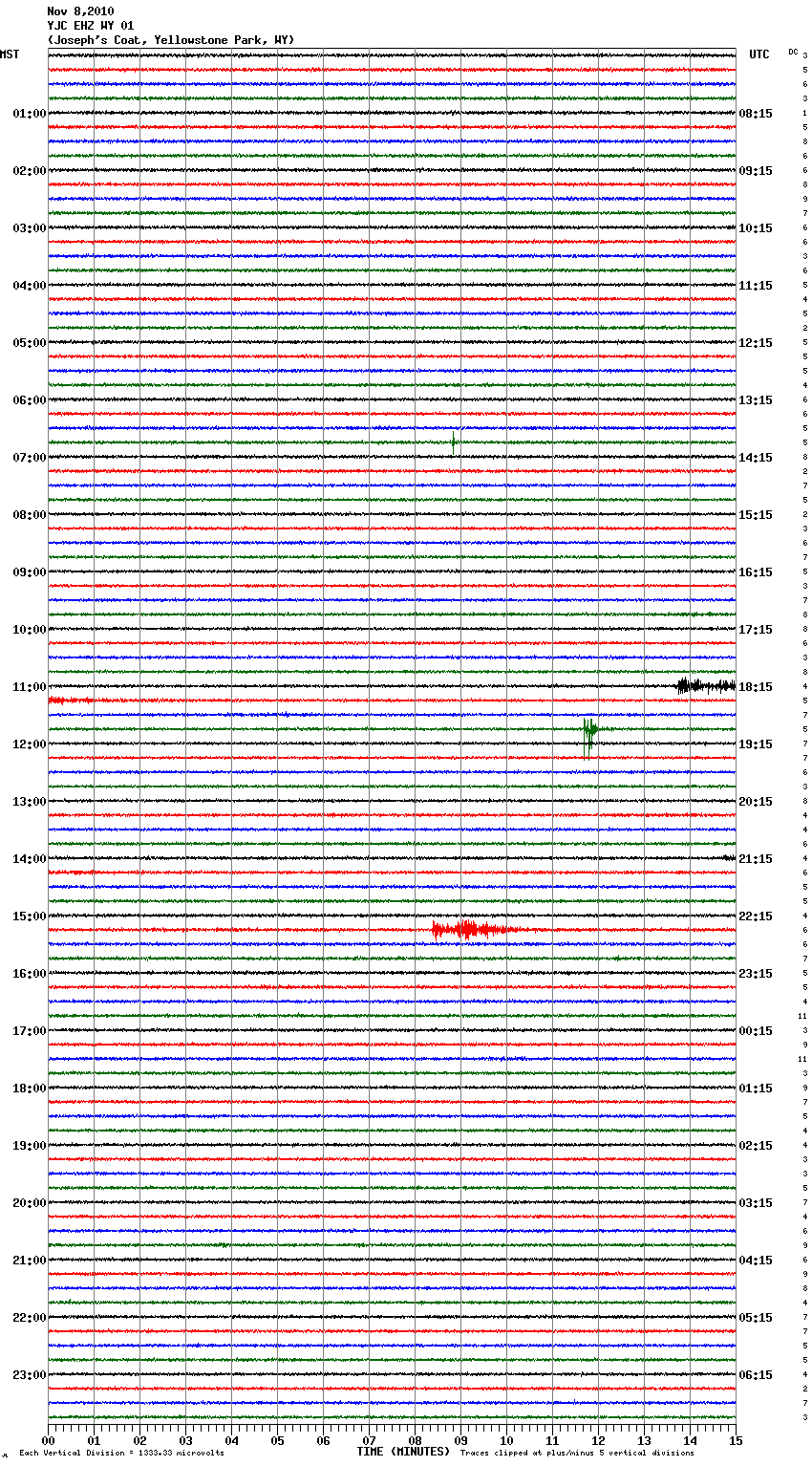
Task: Click the 20:15 UTC time label
Action: click(x=756, y=802)
